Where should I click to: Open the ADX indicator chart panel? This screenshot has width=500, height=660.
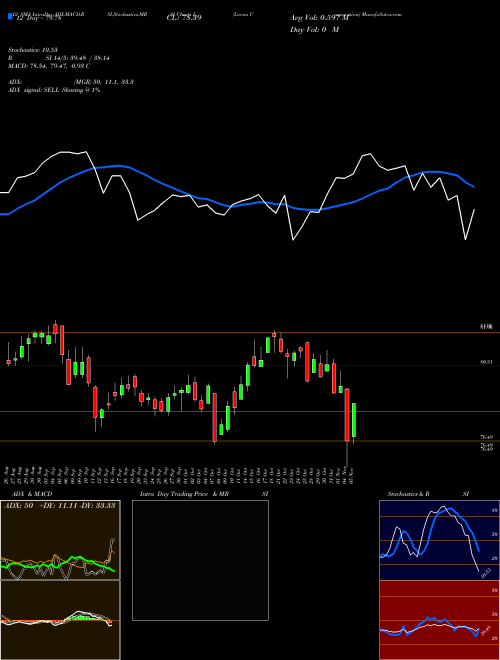[x=60, y=540]
